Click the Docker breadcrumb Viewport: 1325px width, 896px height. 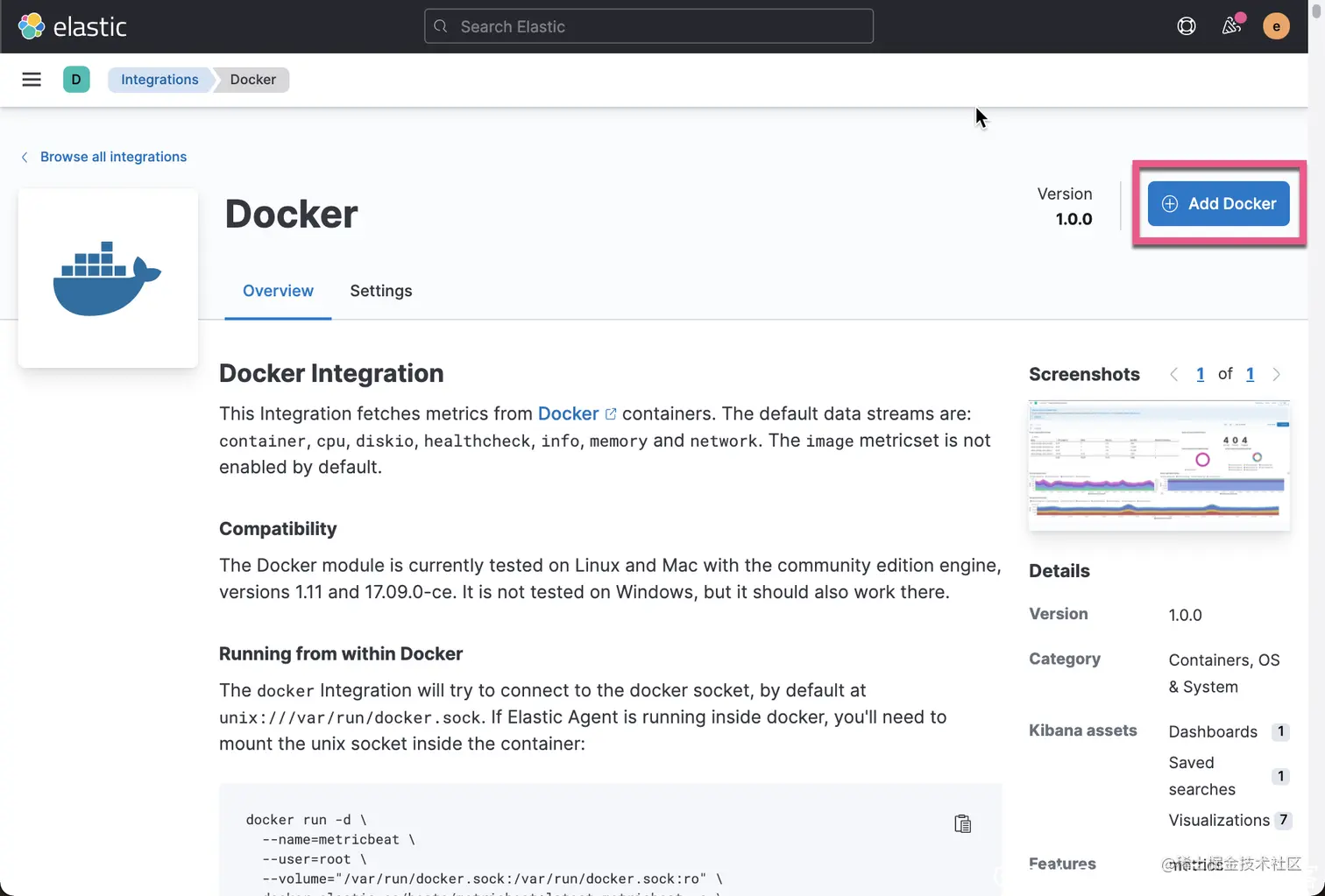coord(253,80)
